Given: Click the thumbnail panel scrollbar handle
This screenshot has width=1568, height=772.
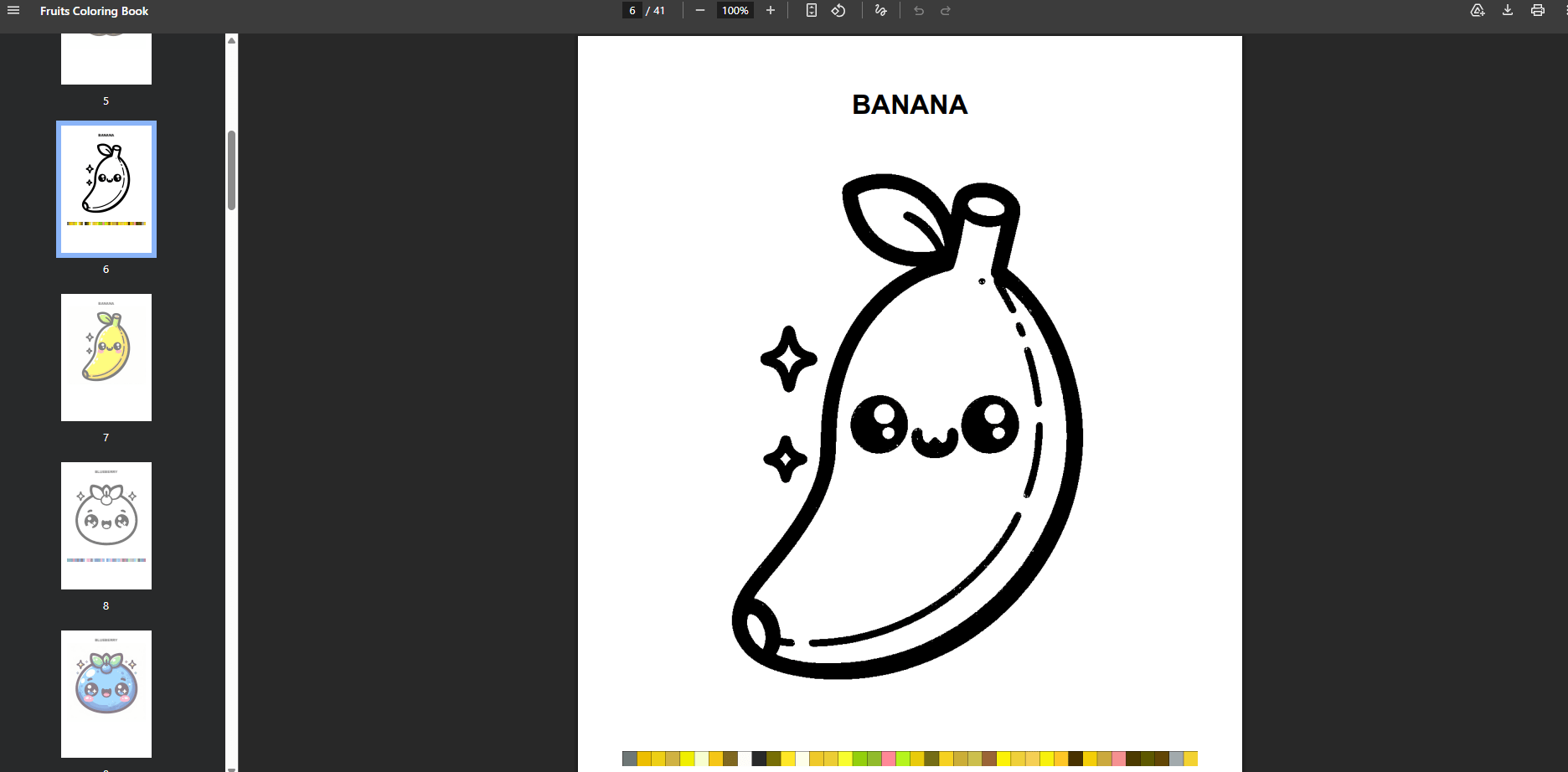Looking at the screenshot, I should tap(232, 170).
